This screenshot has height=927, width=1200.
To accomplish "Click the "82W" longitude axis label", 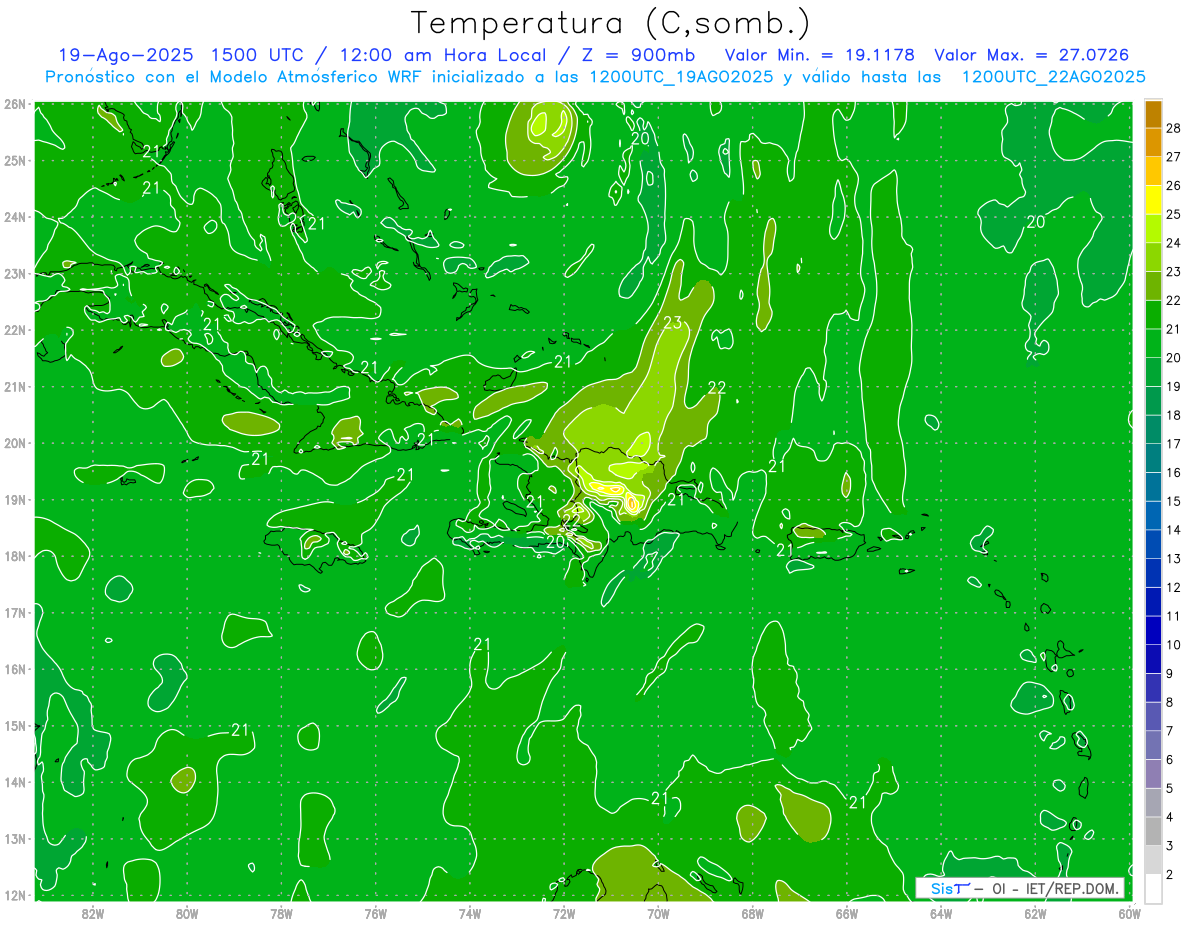I will 93,913.
